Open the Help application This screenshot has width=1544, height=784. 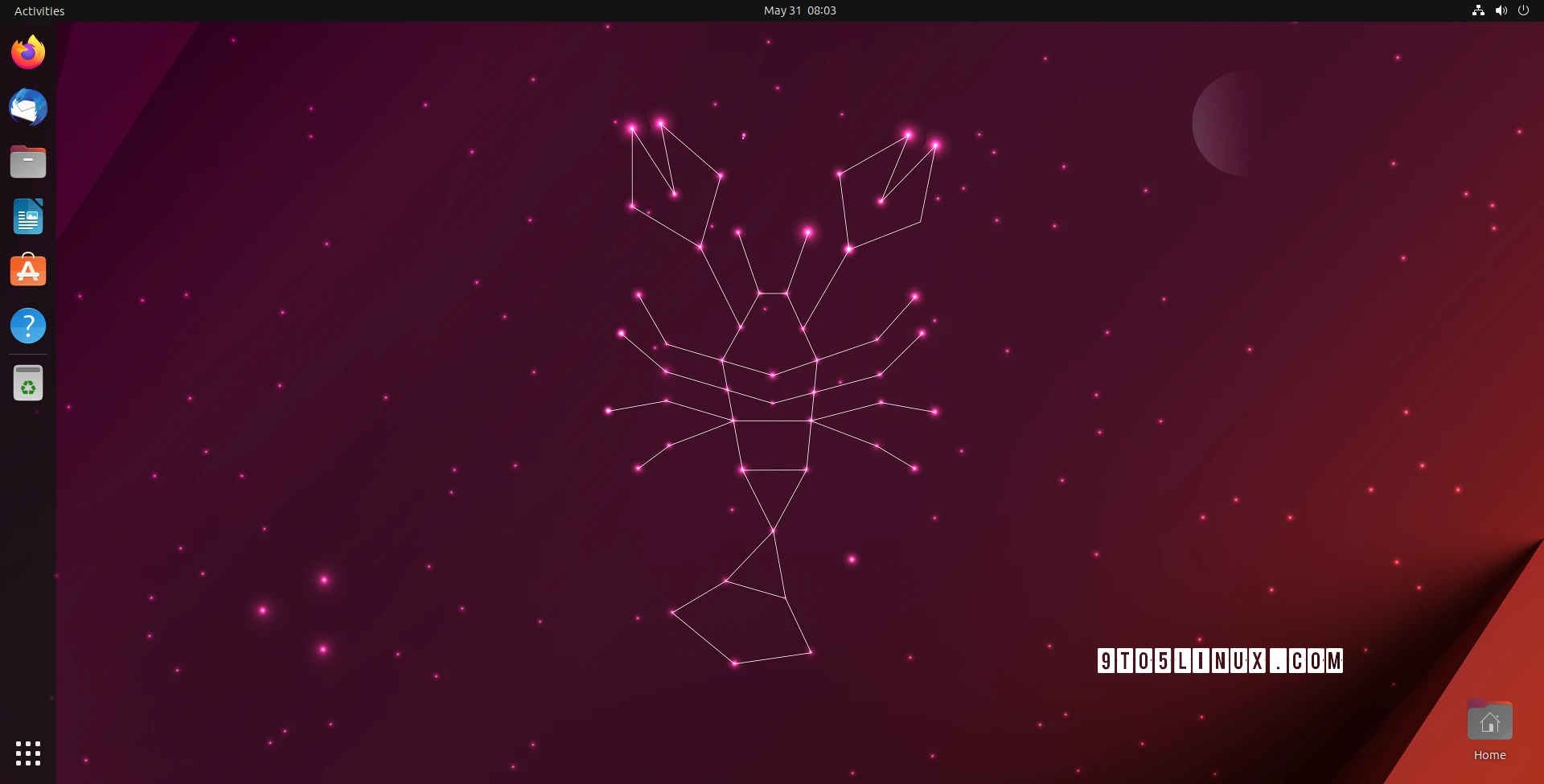point(28,326)
